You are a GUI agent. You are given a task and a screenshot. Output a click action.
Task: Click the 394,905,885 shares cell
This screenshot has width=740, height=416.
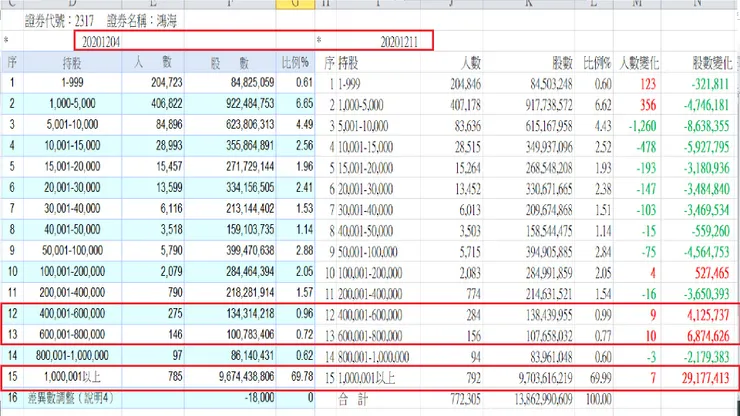[x=549, y=252]
